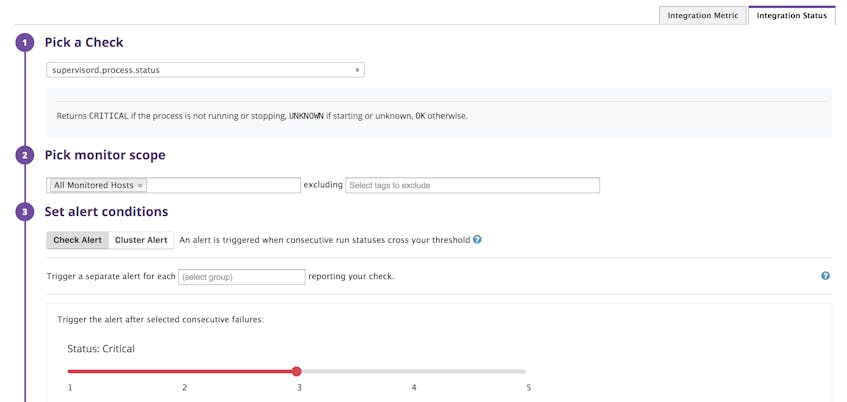Viewport: 847px width, 402px height.
Task: Click the step 1 circle marker
Action: pos(25,42)
